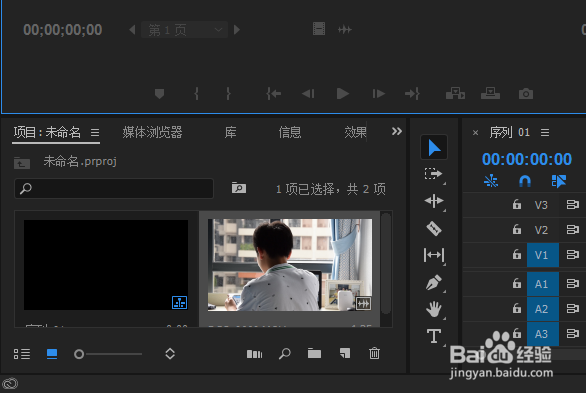Click the Creative Cloud status icon
The image size is (586, 393).
tap(10, 384)
